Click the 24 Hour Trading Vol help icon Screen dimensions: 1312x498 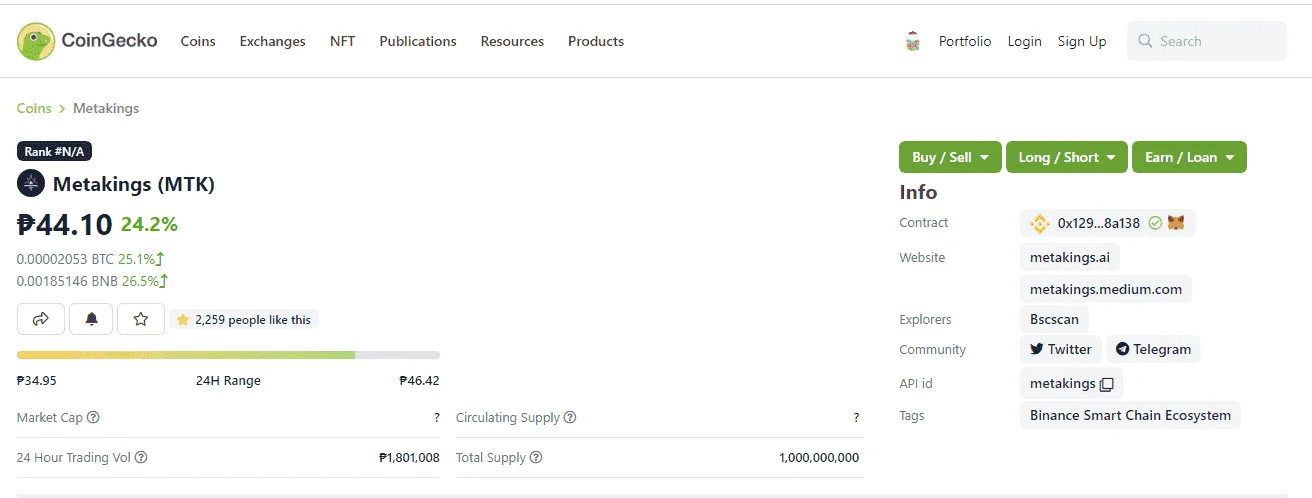tap(141, 457)
